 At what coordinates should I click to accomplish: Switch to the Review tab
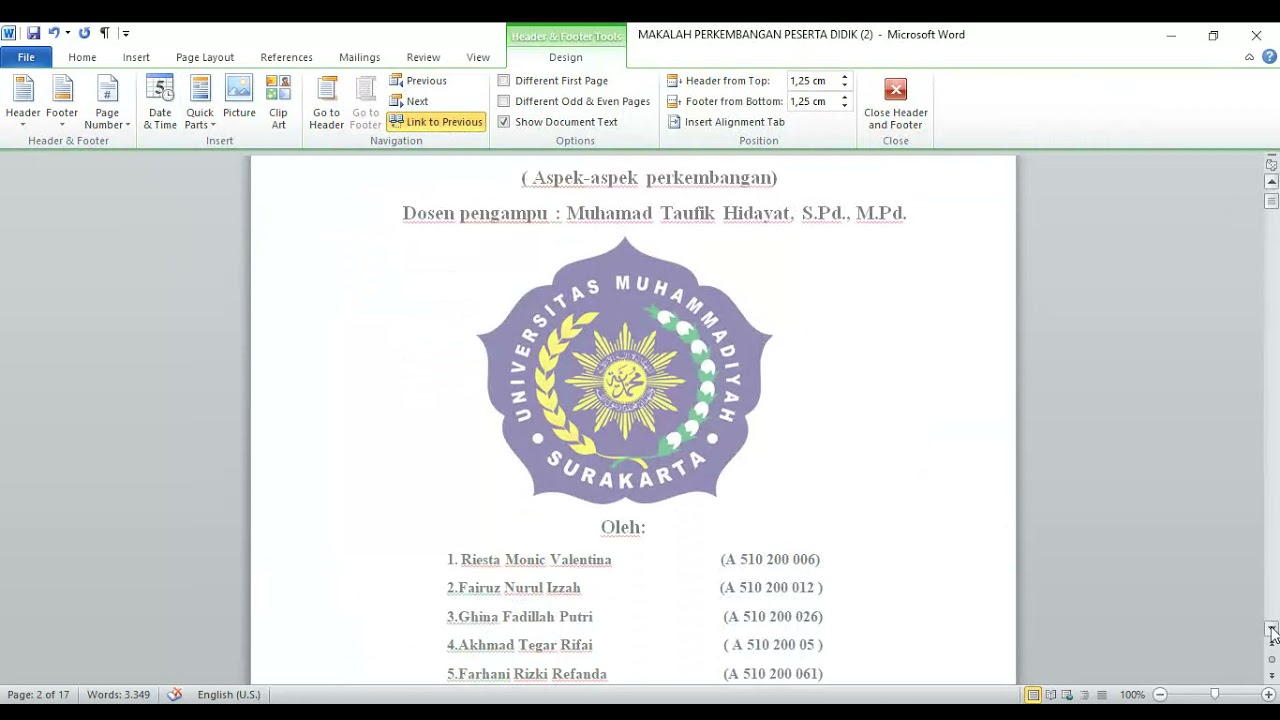click(423, 57)
